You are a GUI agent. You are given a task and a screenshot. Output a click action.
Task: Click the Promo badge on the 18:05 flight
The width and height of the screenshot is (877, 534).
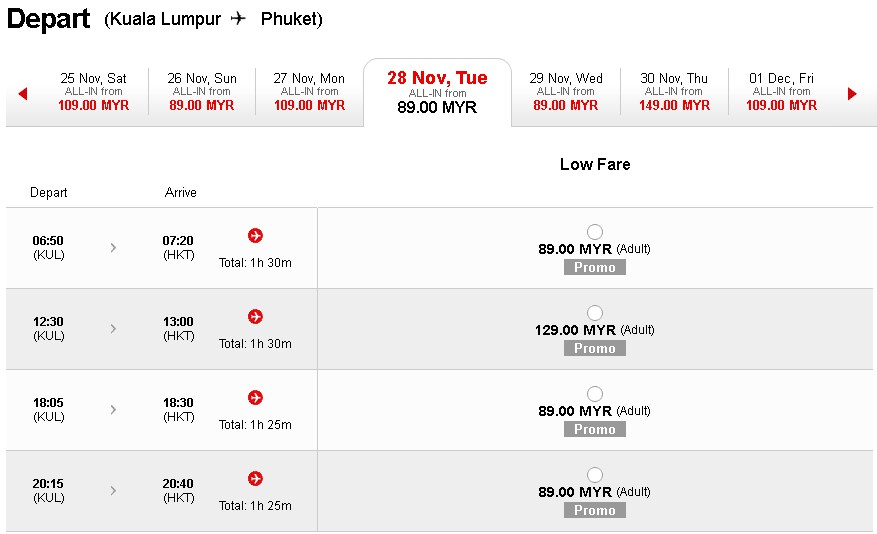(595, 429)
